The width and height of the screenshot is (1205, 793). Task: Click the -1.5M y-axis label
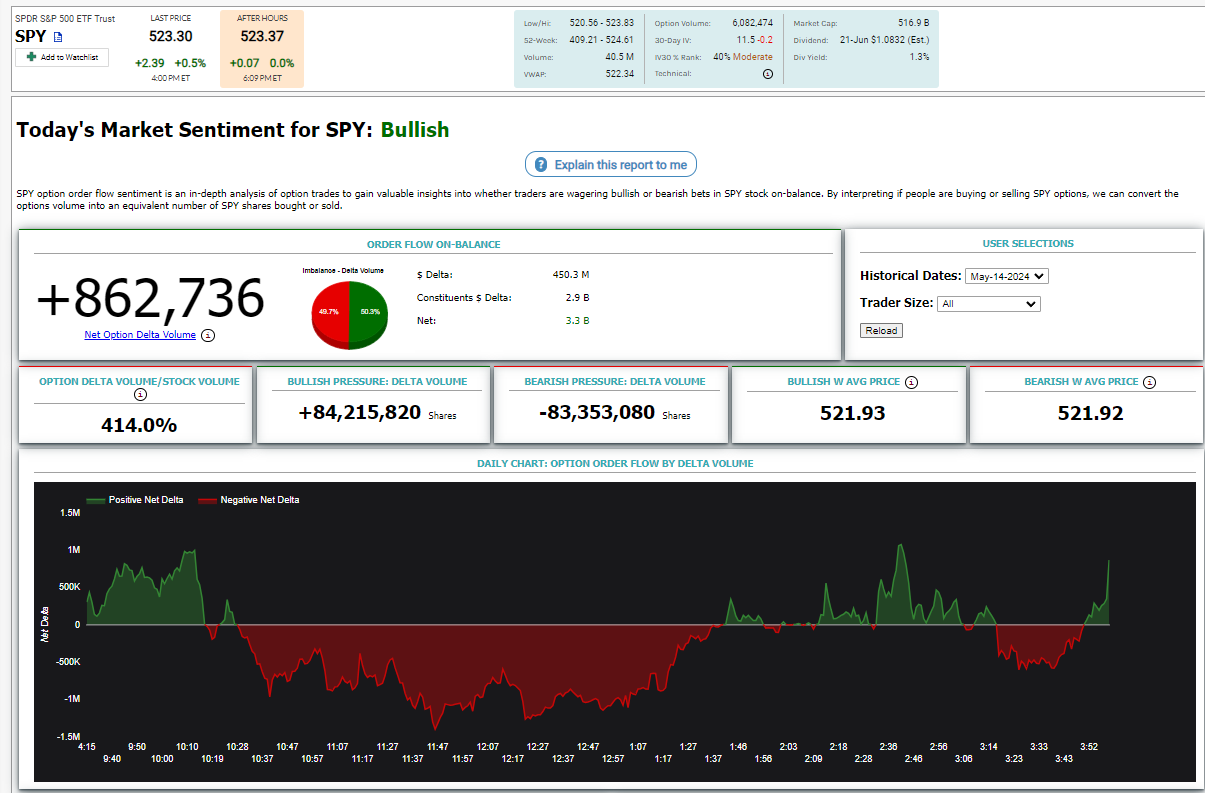coord(68,737)
